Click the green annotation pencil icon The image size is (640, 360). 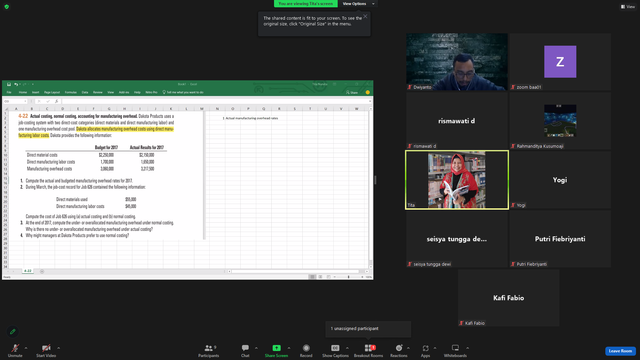click(x=13, y=331)
